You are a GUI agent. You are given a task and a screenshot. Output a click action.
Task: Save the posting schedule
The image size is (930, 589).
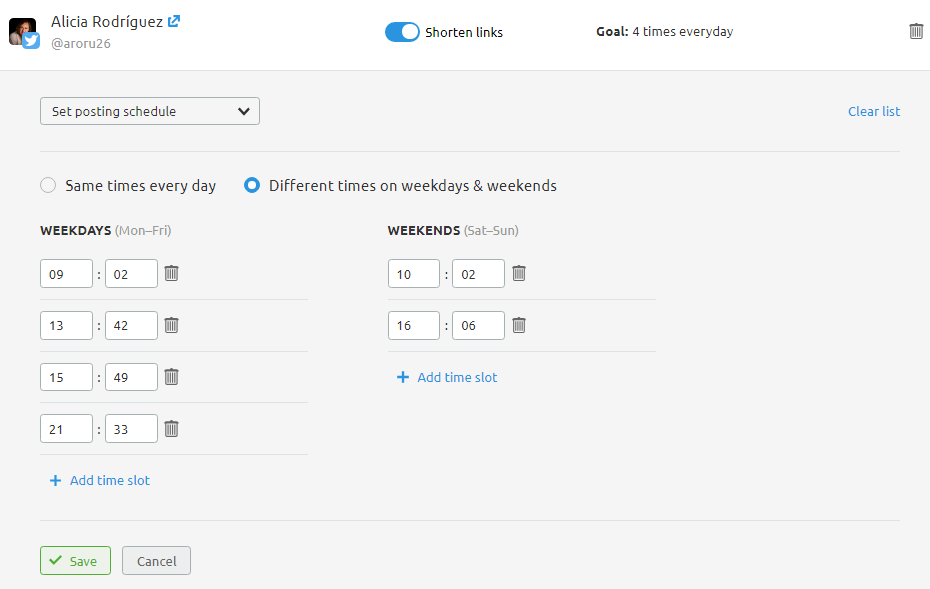click(75, 560)
